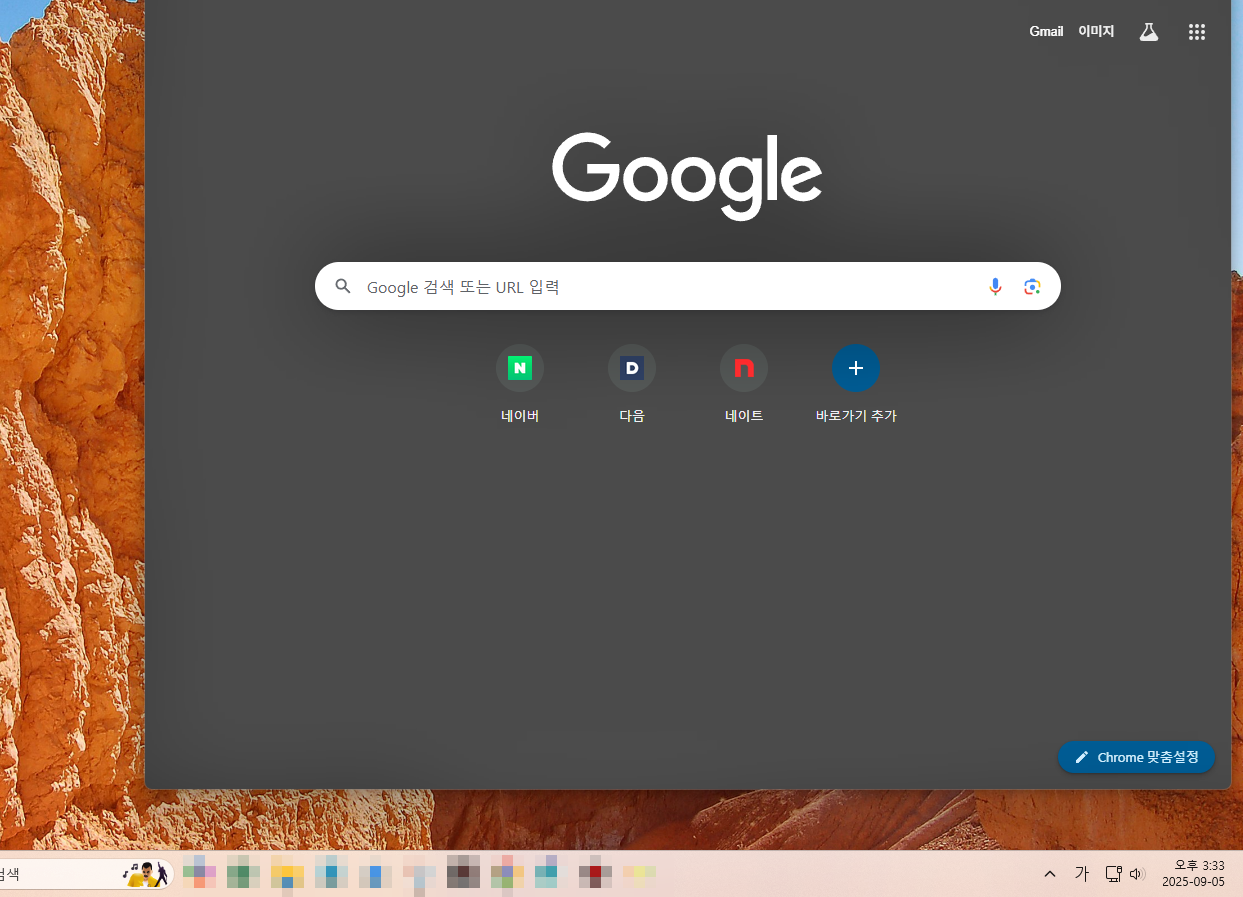Open the 다음 shortcut icon

pyautogui.click(x=632, y=368)
